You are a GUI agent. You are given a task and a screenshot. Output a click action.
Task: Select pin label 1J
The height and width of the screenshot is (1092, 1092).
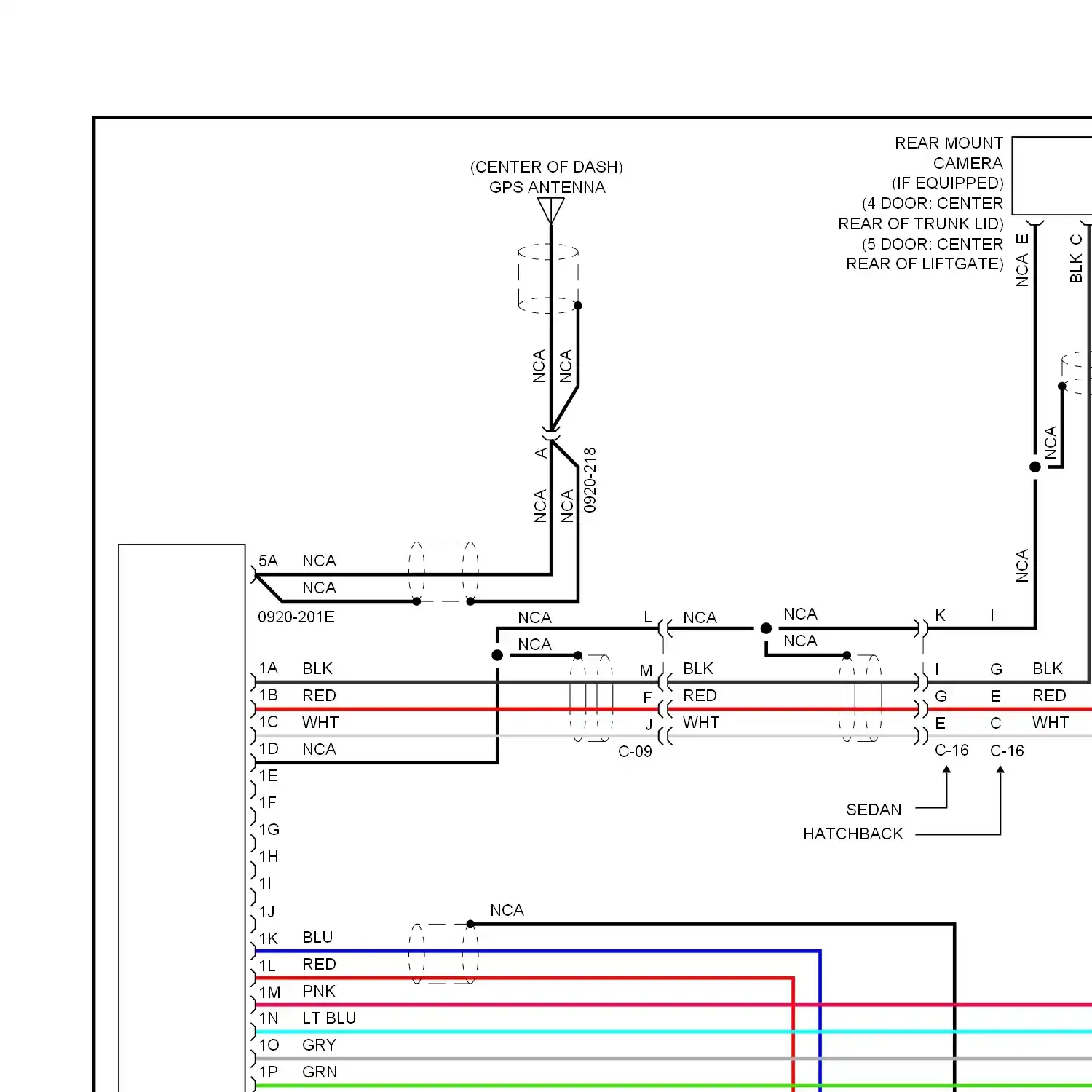coord(266,911)
